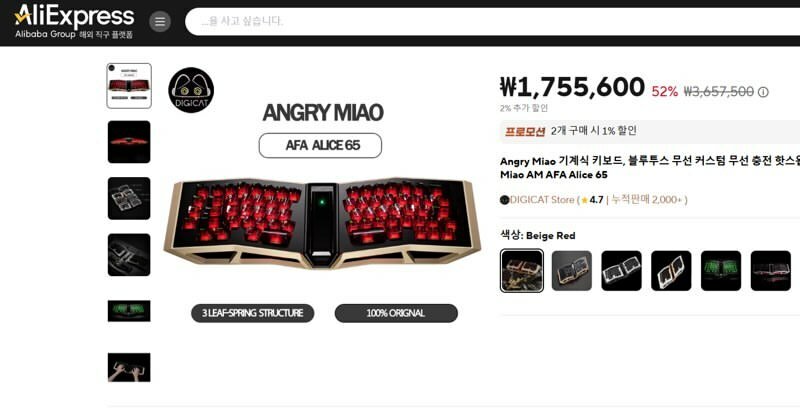This screenshot has width=800, height=409.
Task: Select the exploded-parts keyboard thumbnail
Action: pos(129,198)
